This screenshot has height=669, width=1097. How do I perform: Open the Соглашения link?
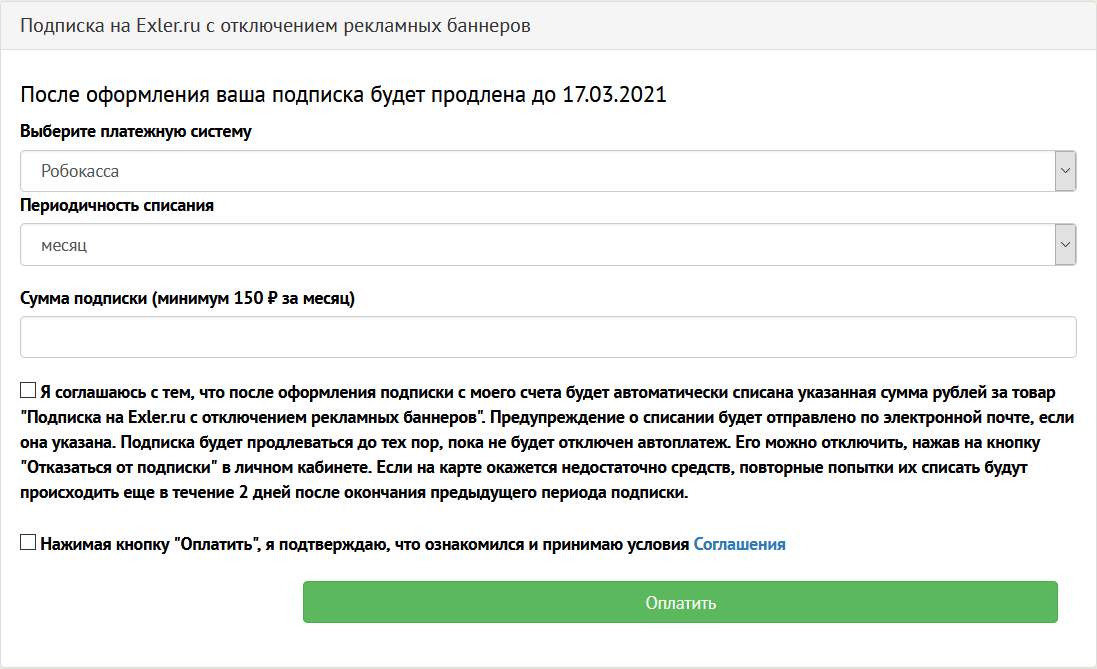click(x=739, y=544)
